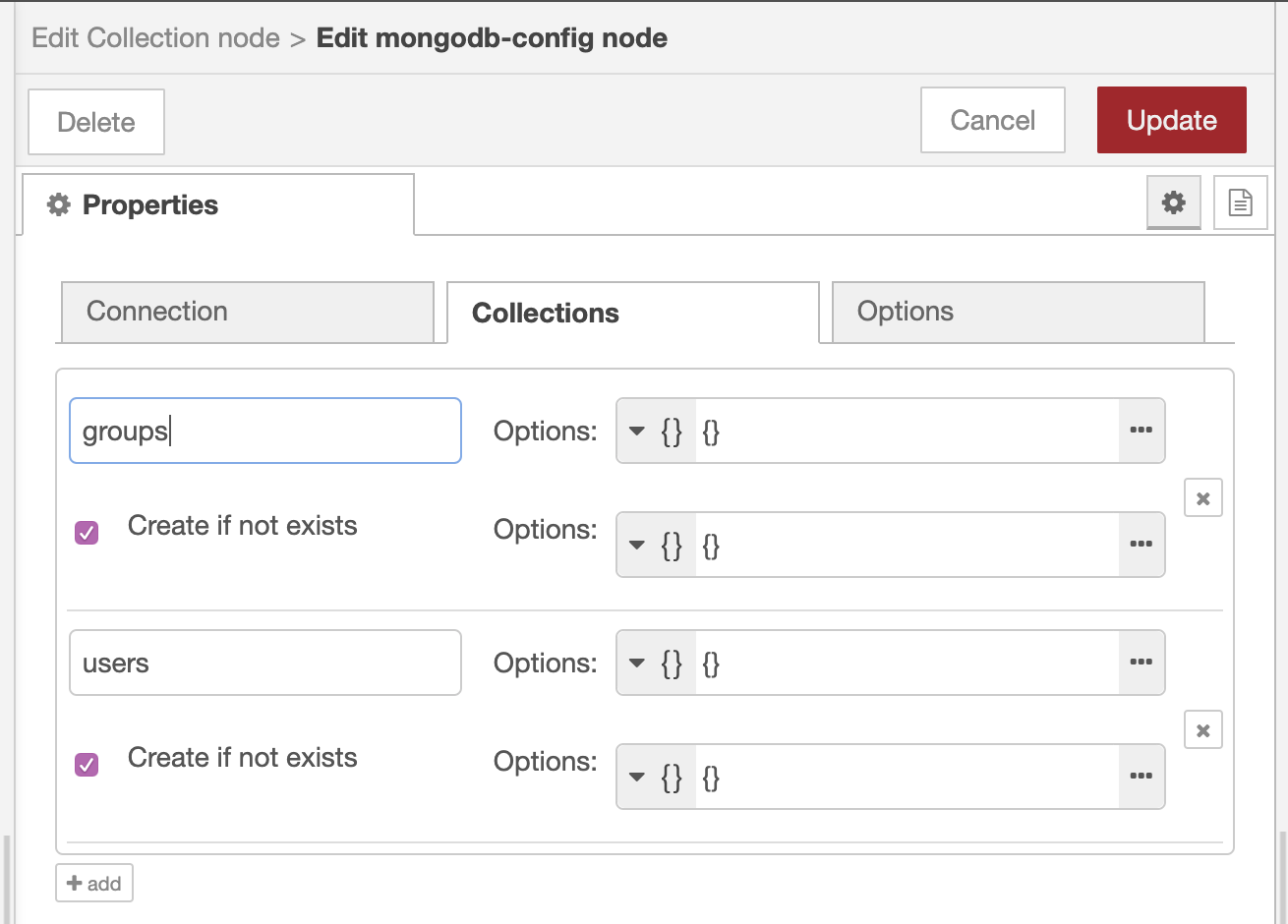The image size is (1288, 924).
Task: Open type dropdown for users create options
Action: (x=656, y=777)
